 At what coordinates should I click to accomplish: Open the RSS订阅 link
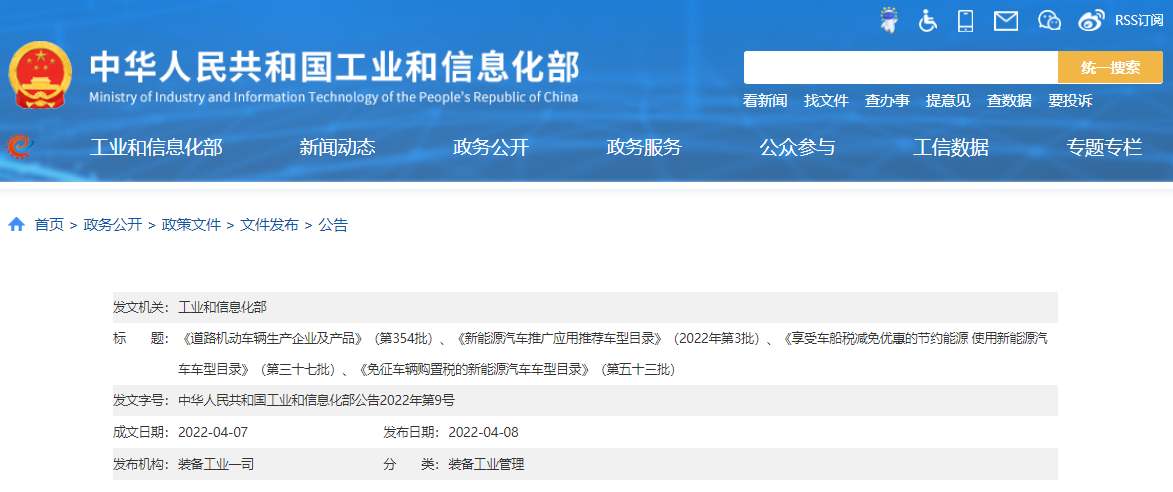point(1139,20)
